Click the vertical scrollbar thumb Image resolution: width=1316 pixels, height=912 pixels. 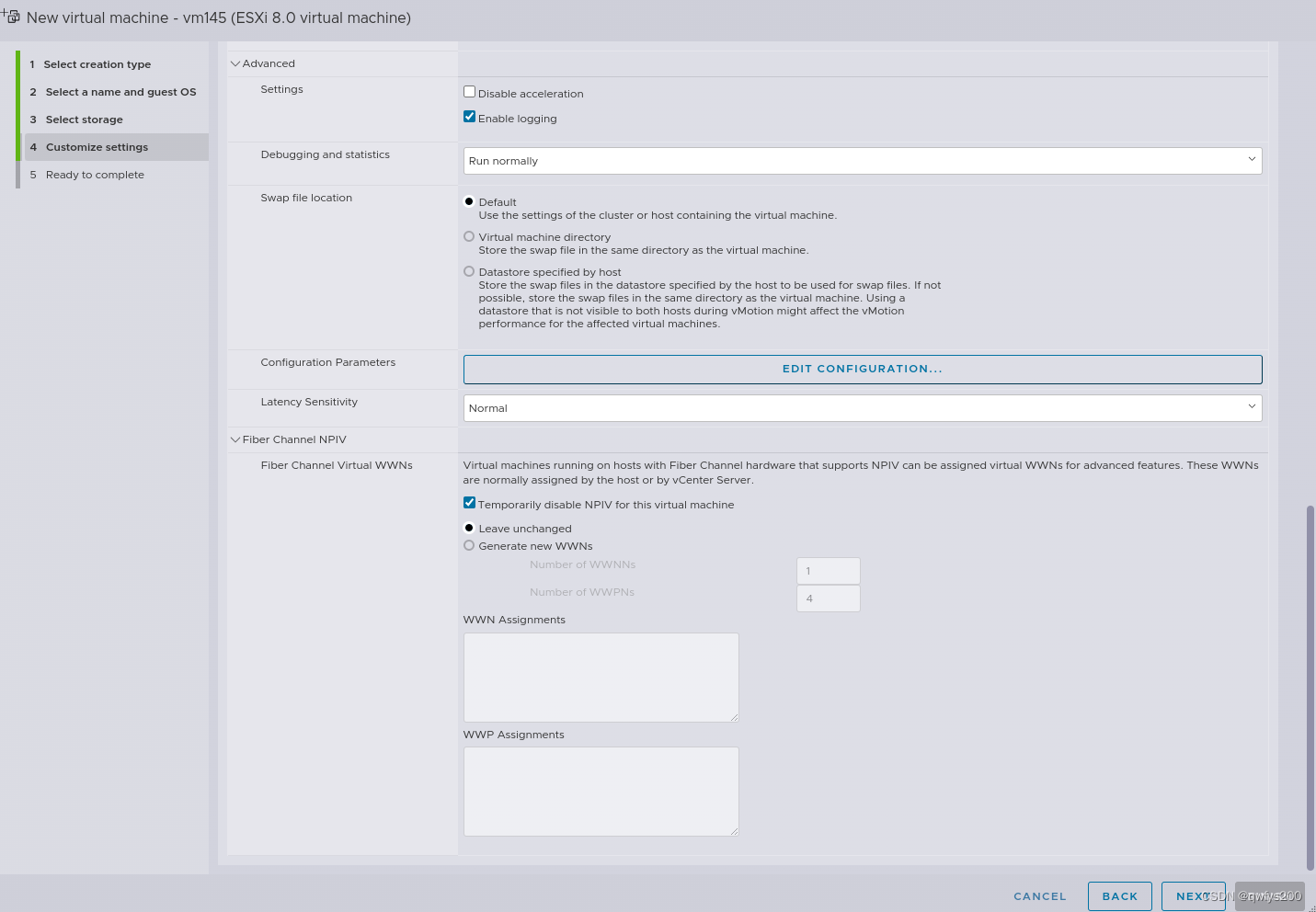click(x=1310, y=688)
